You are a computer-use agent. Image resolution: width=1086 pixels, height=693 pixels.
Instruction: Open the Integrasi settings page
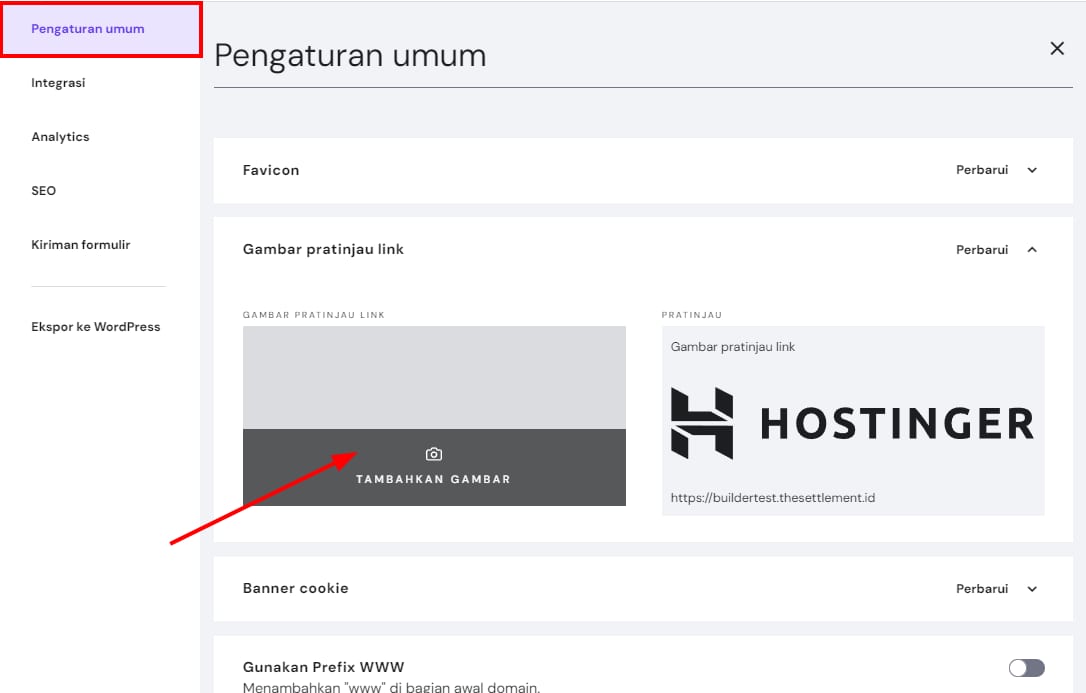(x=58, y=83)
